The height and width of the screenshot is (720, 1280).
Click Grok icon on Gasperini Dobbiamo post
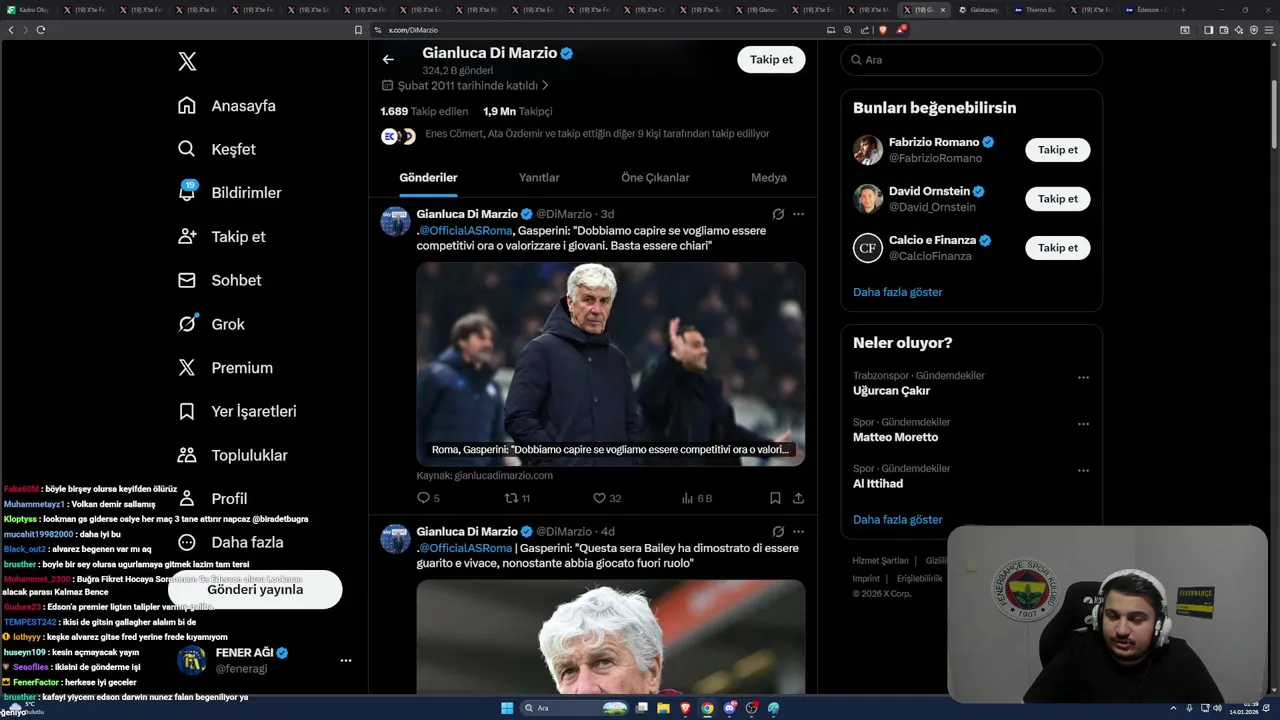tap(778, 214)
